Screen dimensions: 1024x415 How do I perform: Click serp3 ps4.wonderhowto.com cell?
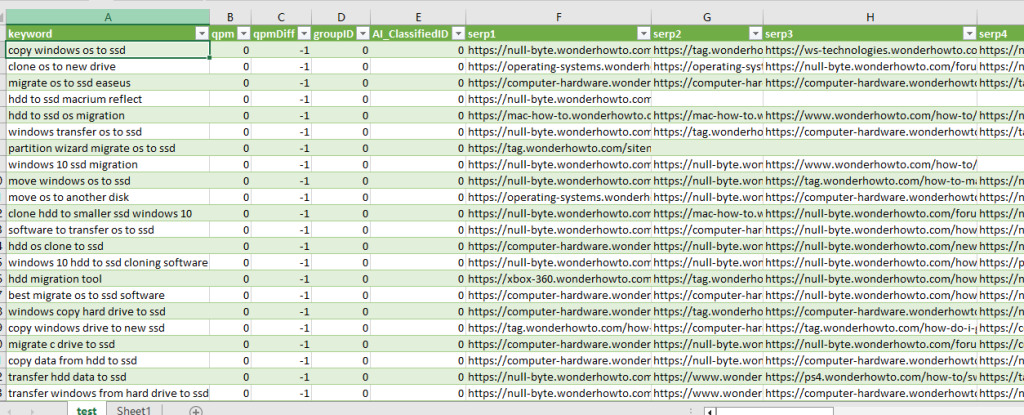click(x=871, y=376)
